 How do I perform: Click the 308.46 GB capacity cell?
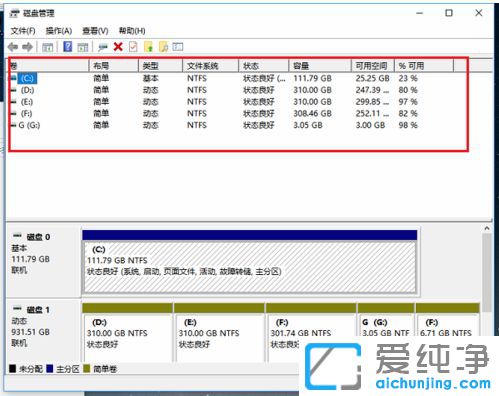312,114
